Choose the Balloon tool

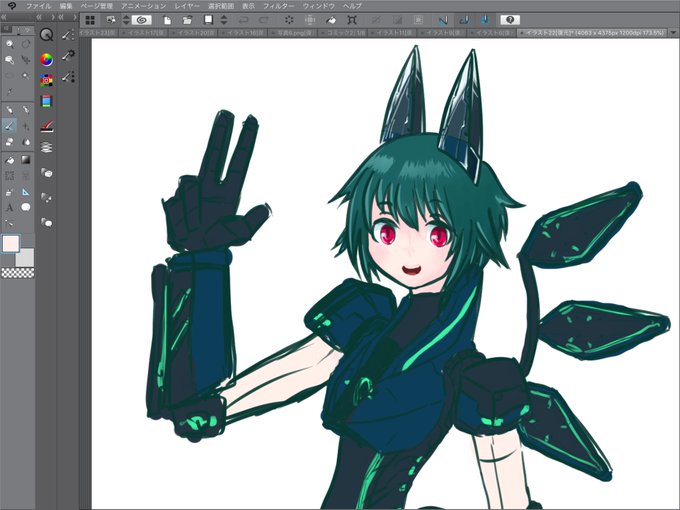26,207
